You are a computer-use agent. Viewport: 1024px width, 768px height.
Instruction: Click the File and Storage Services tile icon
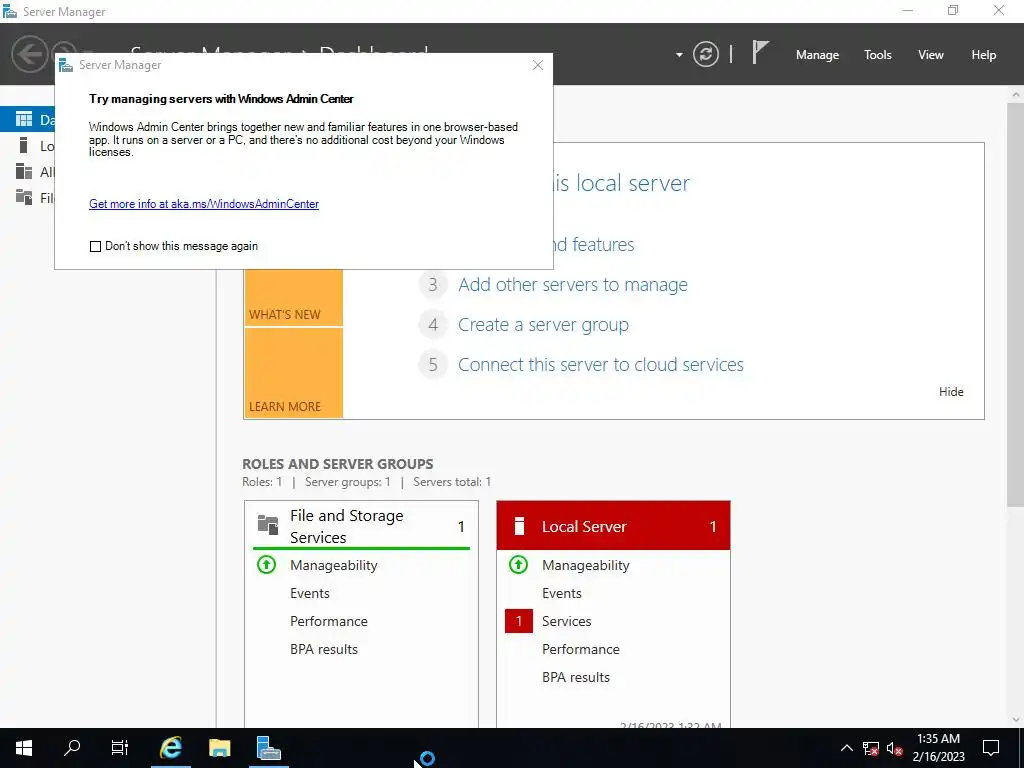[268, 524]
